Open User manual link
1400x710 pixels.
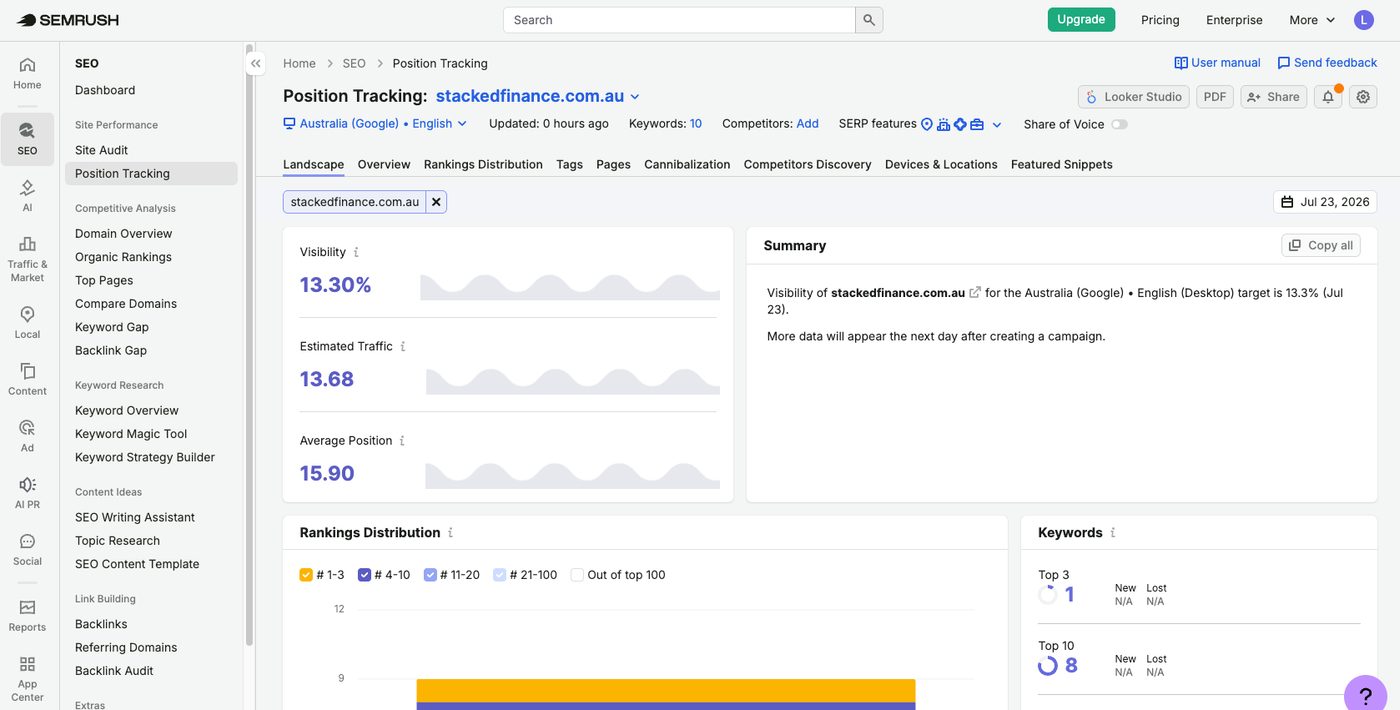(x=1217, y=63)
